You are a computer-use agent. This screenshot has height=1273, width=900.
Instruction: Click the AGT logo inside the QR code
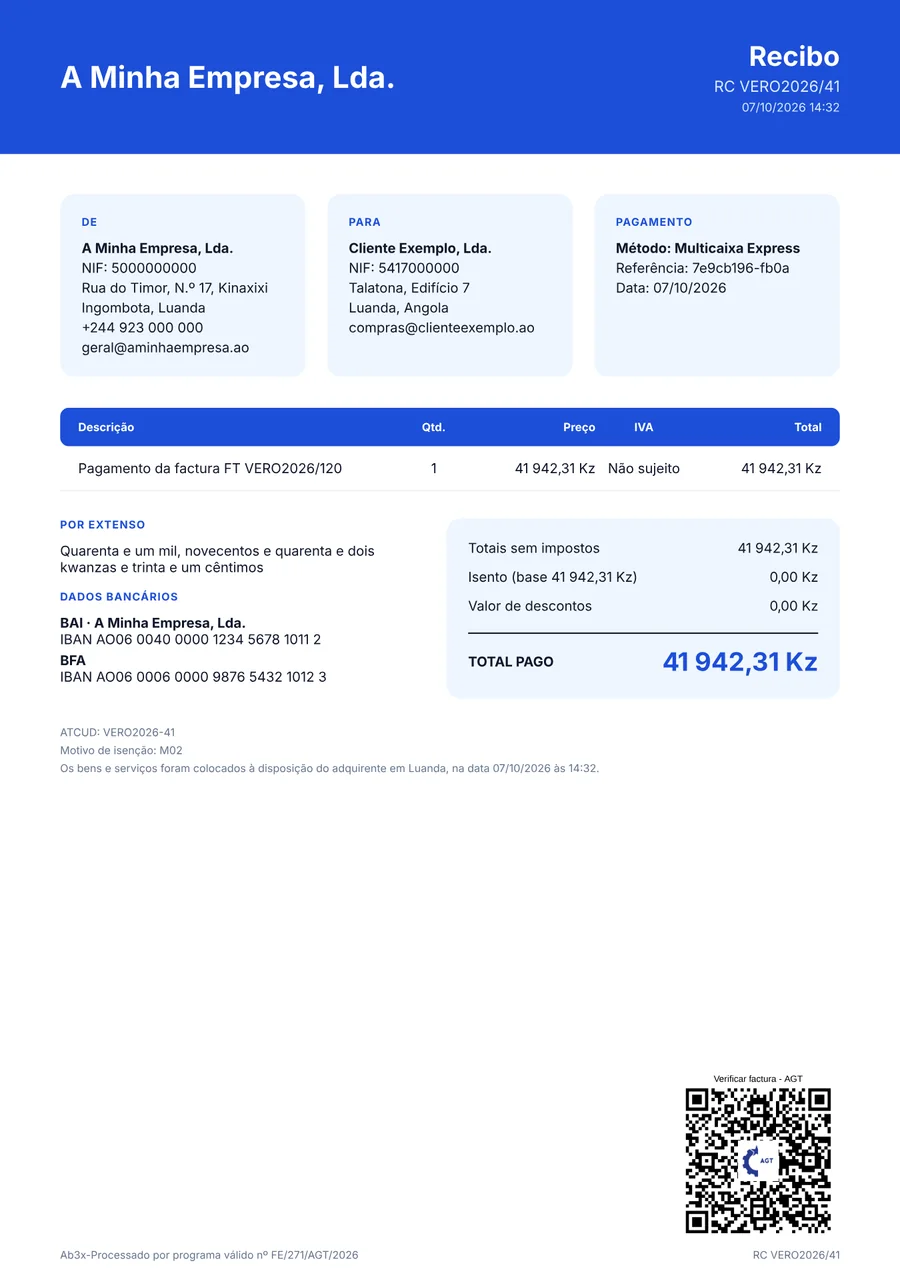759,1161
